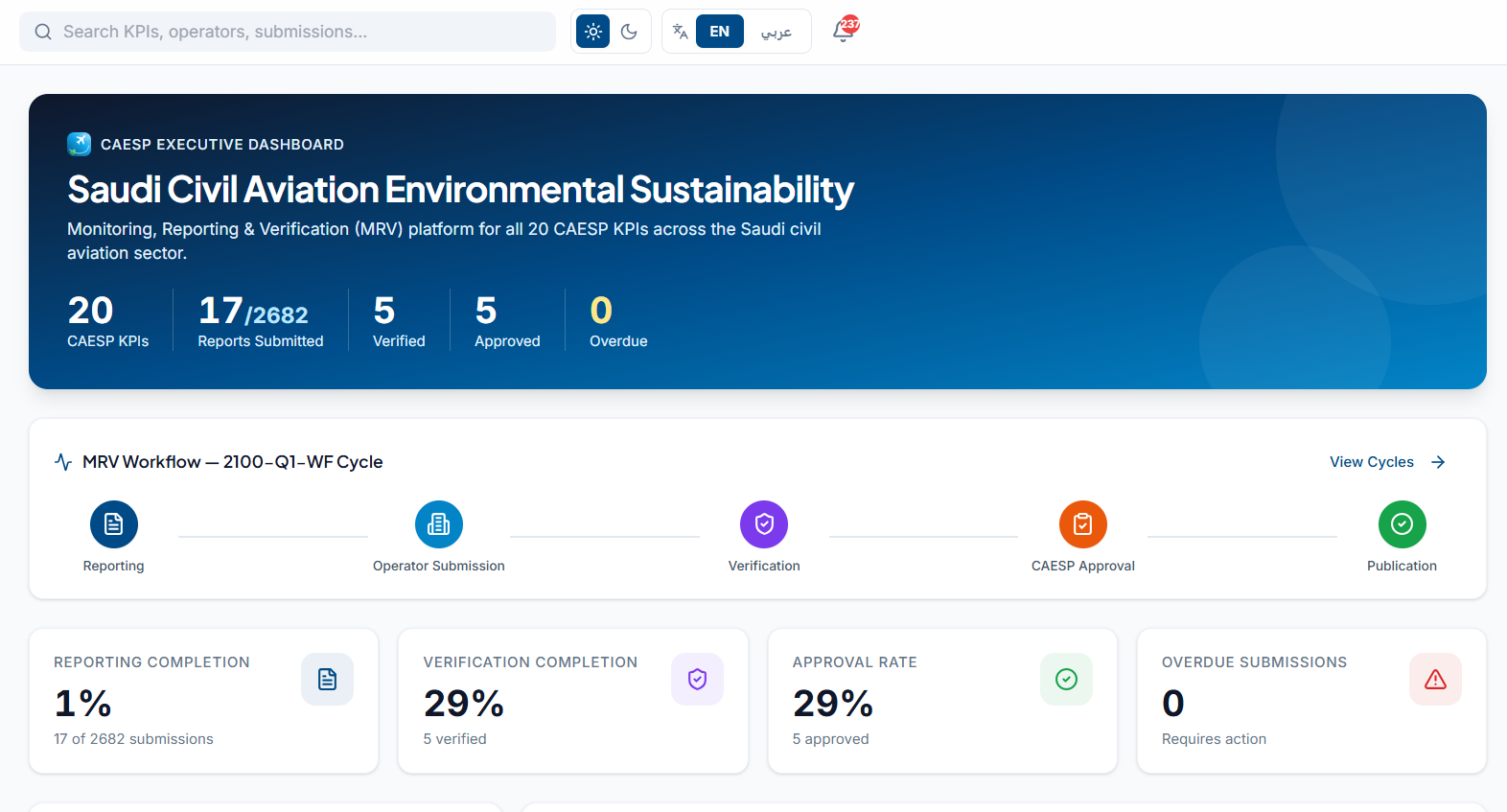This screenshot has height=812, width=1507.
Task: Select the Publication checkmark step icon
Action: coord(1403,524)
